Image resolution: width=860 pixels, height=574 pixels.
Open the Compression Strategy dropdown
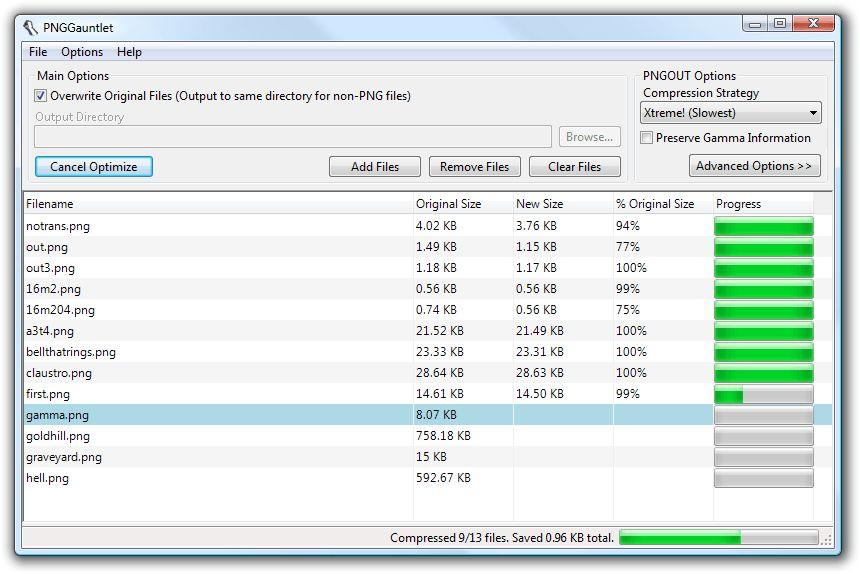[731, 113]
